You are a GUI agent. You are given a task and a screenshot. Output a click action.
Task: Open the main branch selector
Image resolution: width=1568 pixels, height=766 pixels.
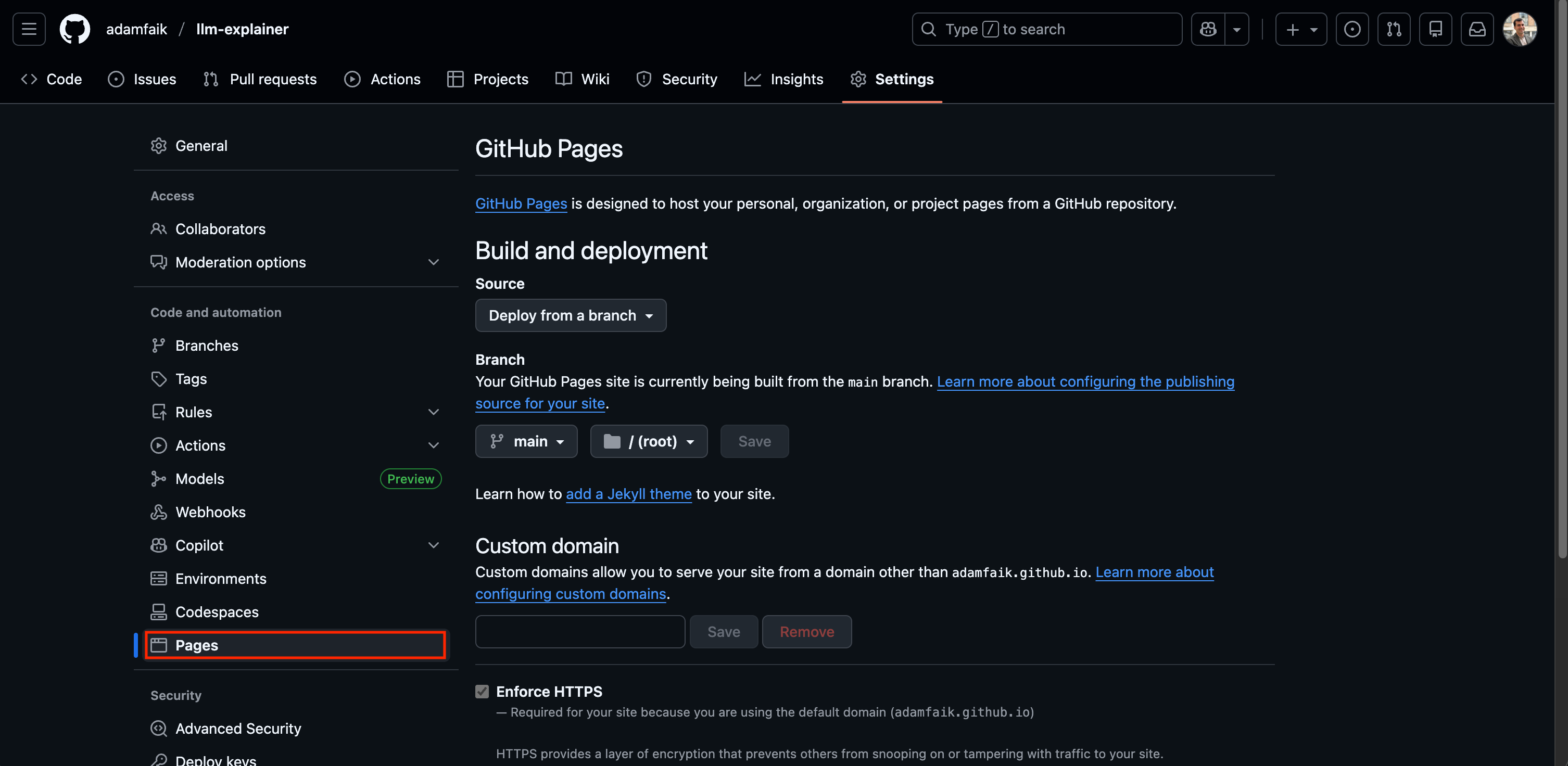(x=526, y=441)
